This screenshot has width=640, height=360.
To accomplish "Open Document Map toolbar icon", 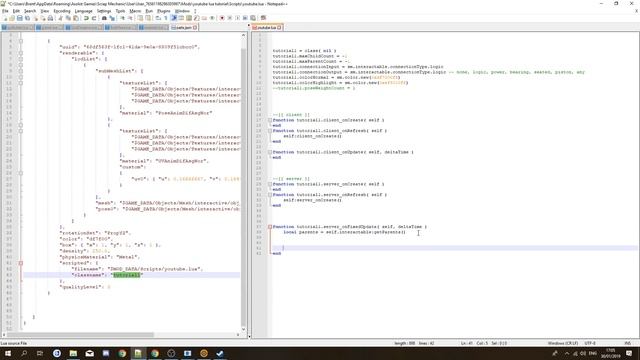I will pos(189,18).
